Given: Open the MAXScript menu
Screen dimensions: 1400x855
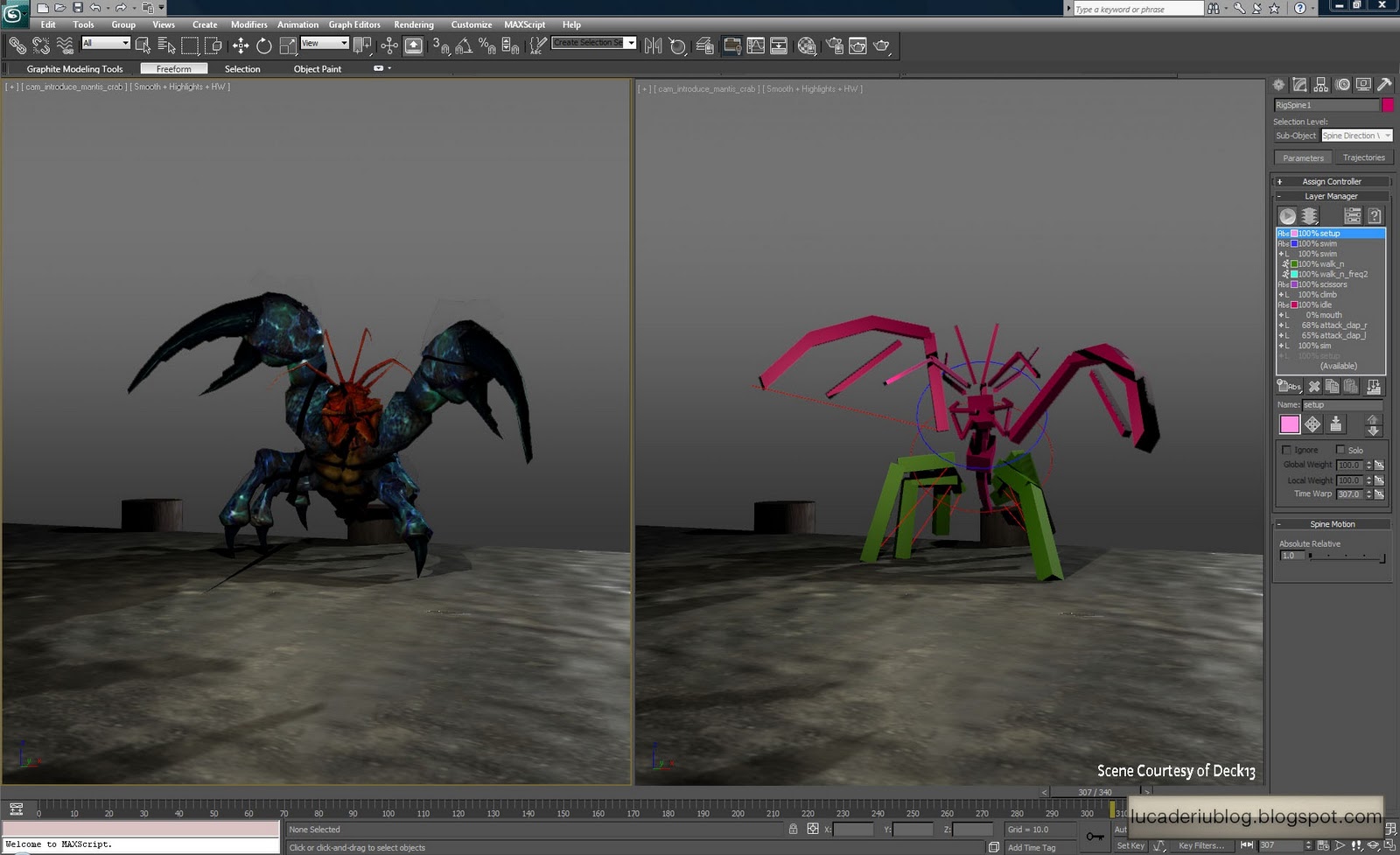Looking at the screenshot, I should click(524, 25).
